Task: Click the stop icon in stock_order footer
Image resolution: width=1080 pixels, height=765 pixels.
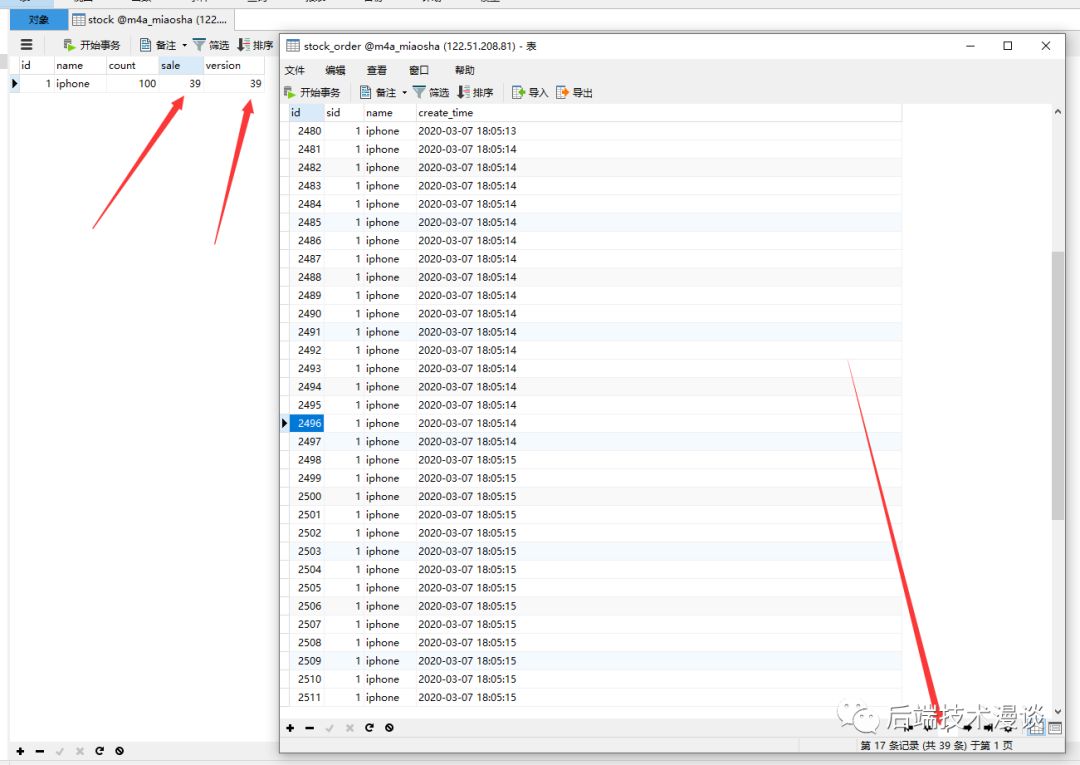Action: [389, 728]
